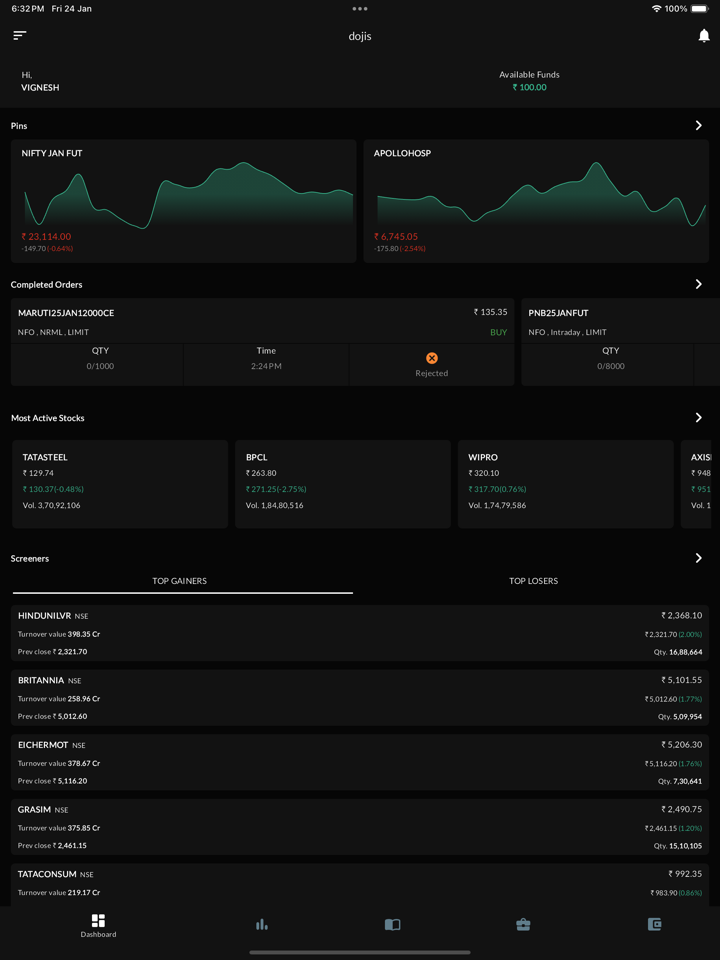The width and height of the screenshot is (720, 960).
Task: Open the TATASTEEL stock card
Action: click(x=119, y=484)
